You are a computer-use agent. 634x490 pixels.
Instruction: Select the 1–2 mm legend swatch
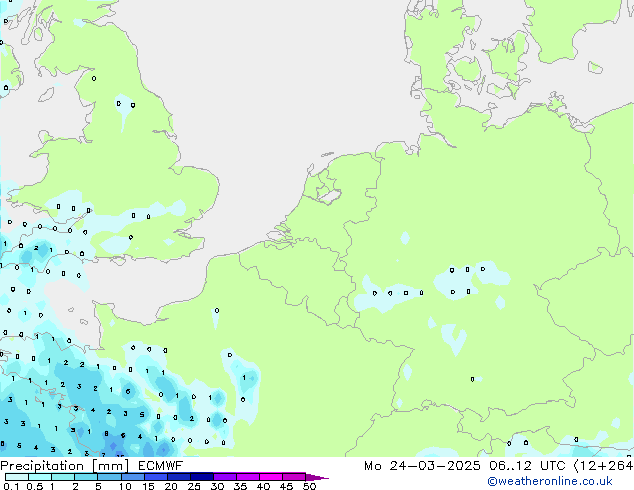63,477
